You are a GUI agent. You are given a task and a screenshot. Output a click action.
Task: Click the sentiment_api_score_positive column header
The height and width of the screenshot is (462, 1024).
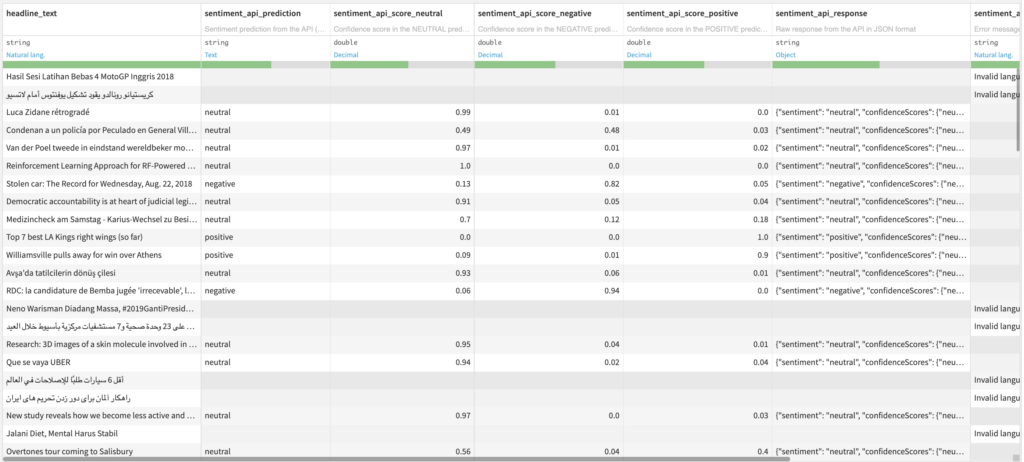(x=695, y=12)
